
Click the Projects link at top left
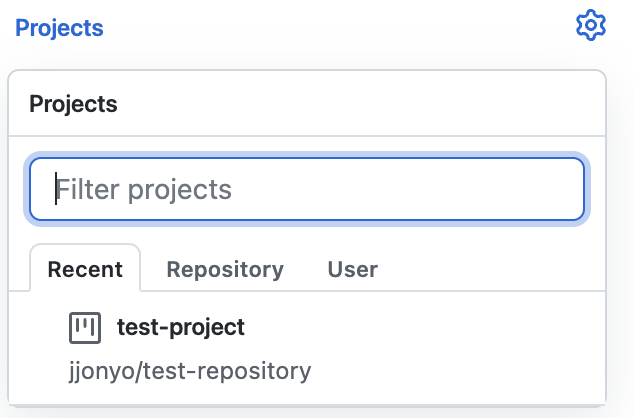59,28
